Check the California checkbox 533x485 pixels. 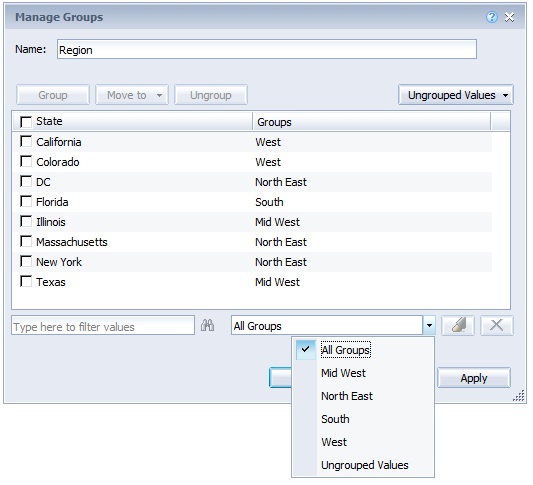coord(26,141)
